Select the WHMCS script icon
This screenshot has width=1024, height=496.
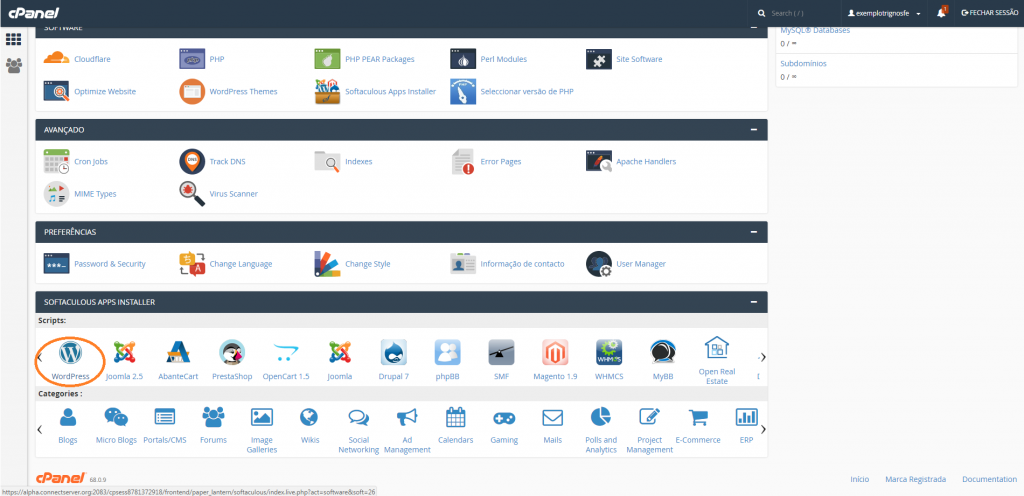click(x=609, y=352)
